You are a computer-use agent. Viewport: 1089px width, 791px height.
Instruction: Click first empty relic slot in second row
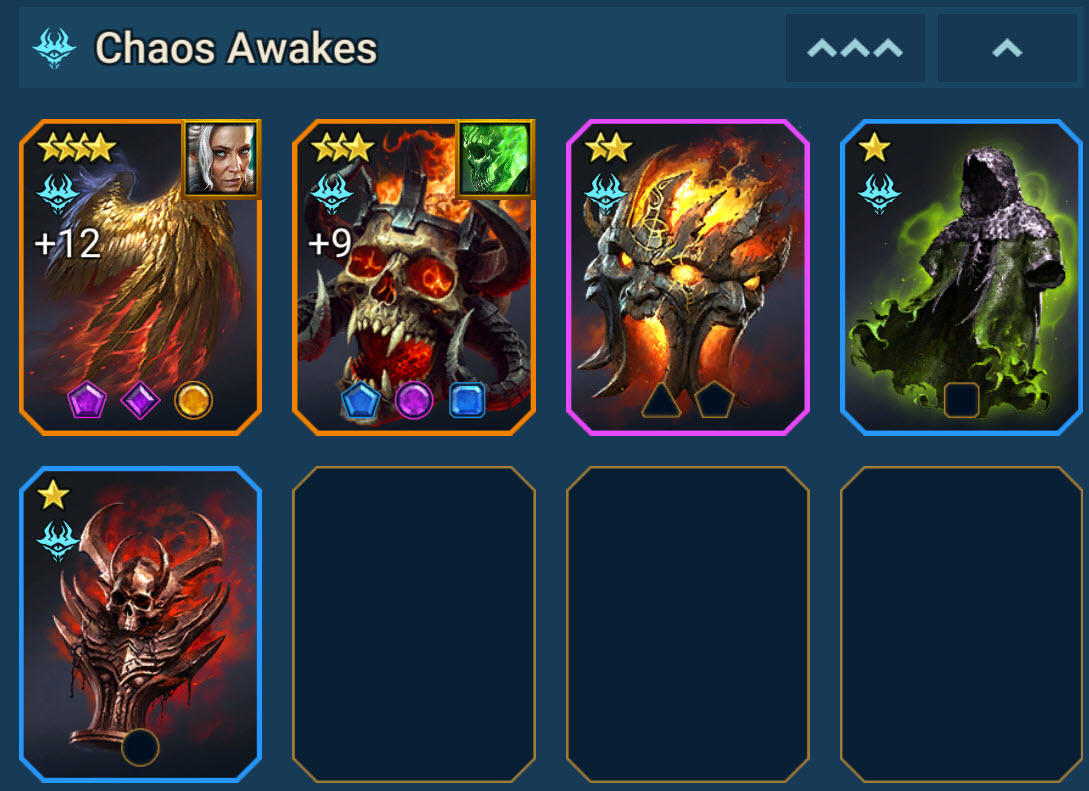pos(414,624)
